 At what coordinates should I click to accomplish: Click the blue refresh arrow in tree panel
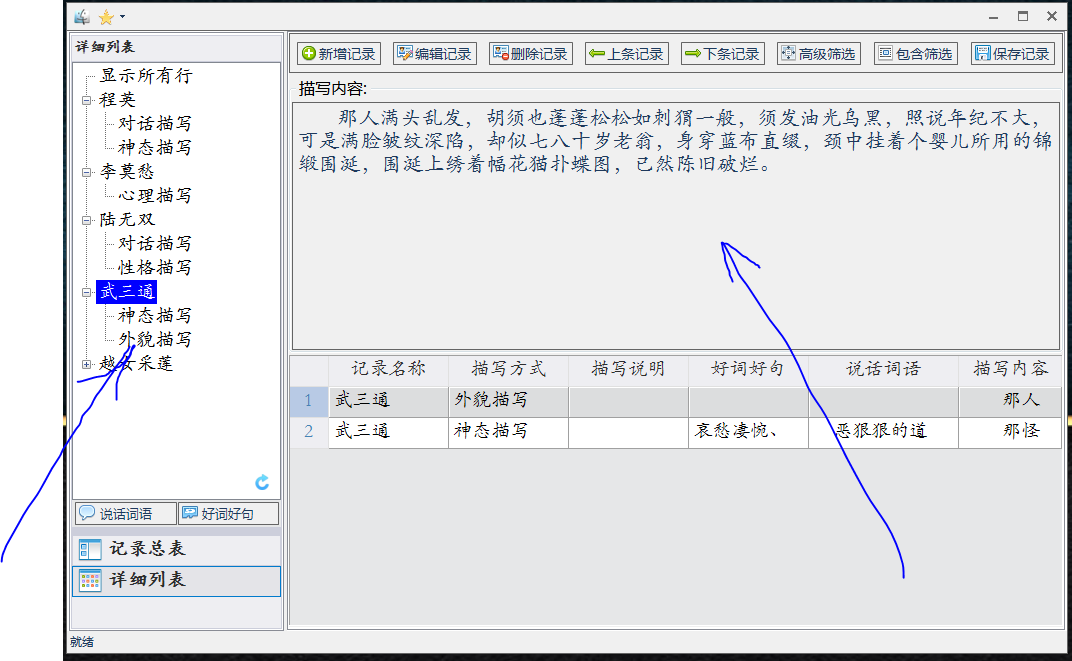tap(262, 483)
